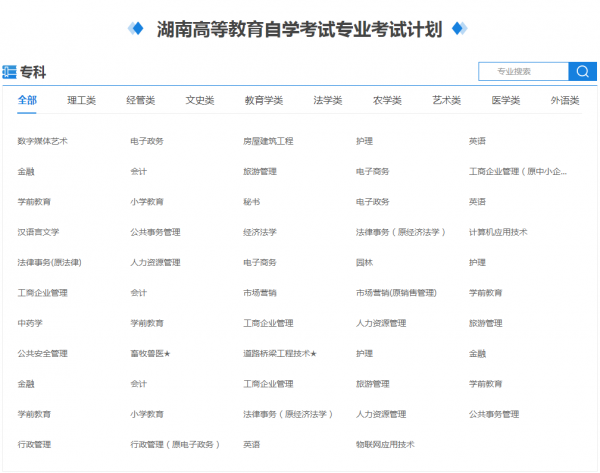Open the 道路桥梁工程技术★ link

(280, 354)
